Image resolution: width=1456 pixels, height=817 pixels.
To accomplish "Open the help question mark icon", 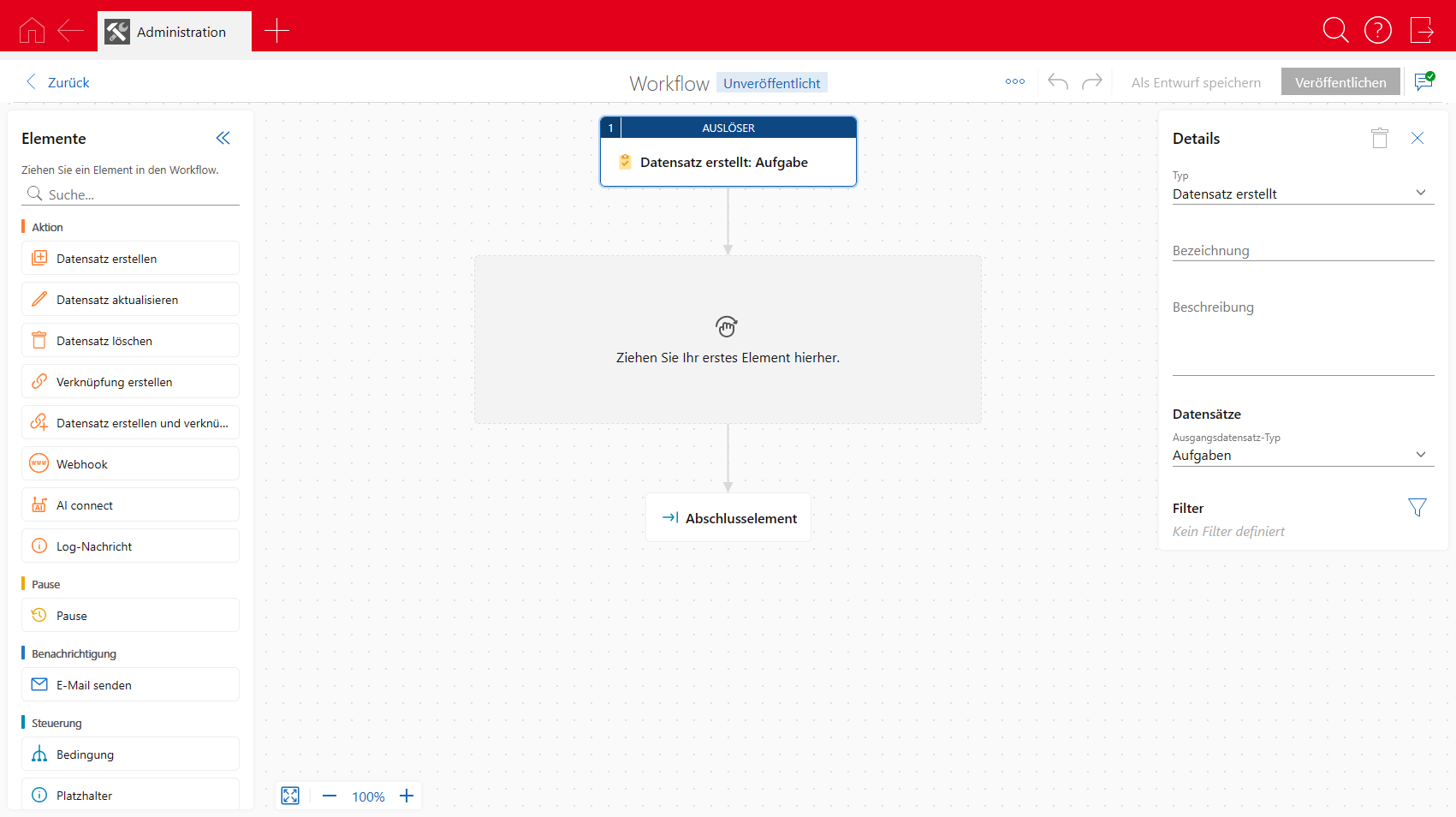I will [1377, 31].
